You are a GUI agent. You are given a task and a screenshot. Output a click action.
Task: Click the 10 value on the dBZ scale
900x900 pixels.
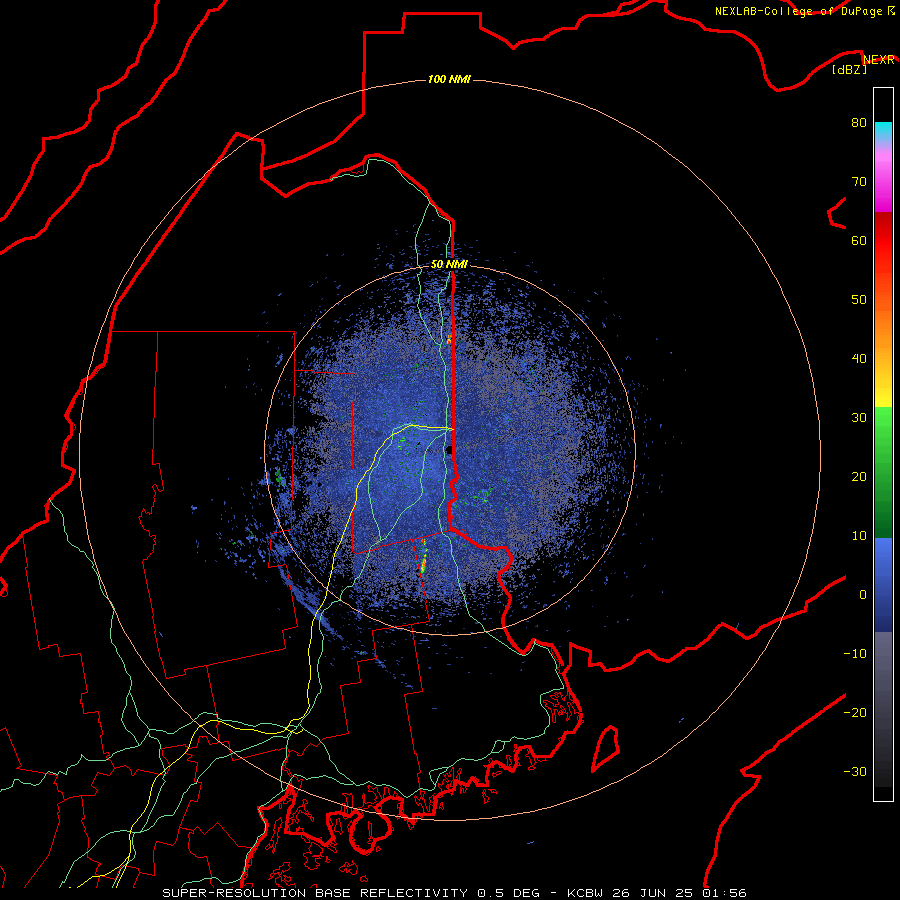click(x=859, y=536)
